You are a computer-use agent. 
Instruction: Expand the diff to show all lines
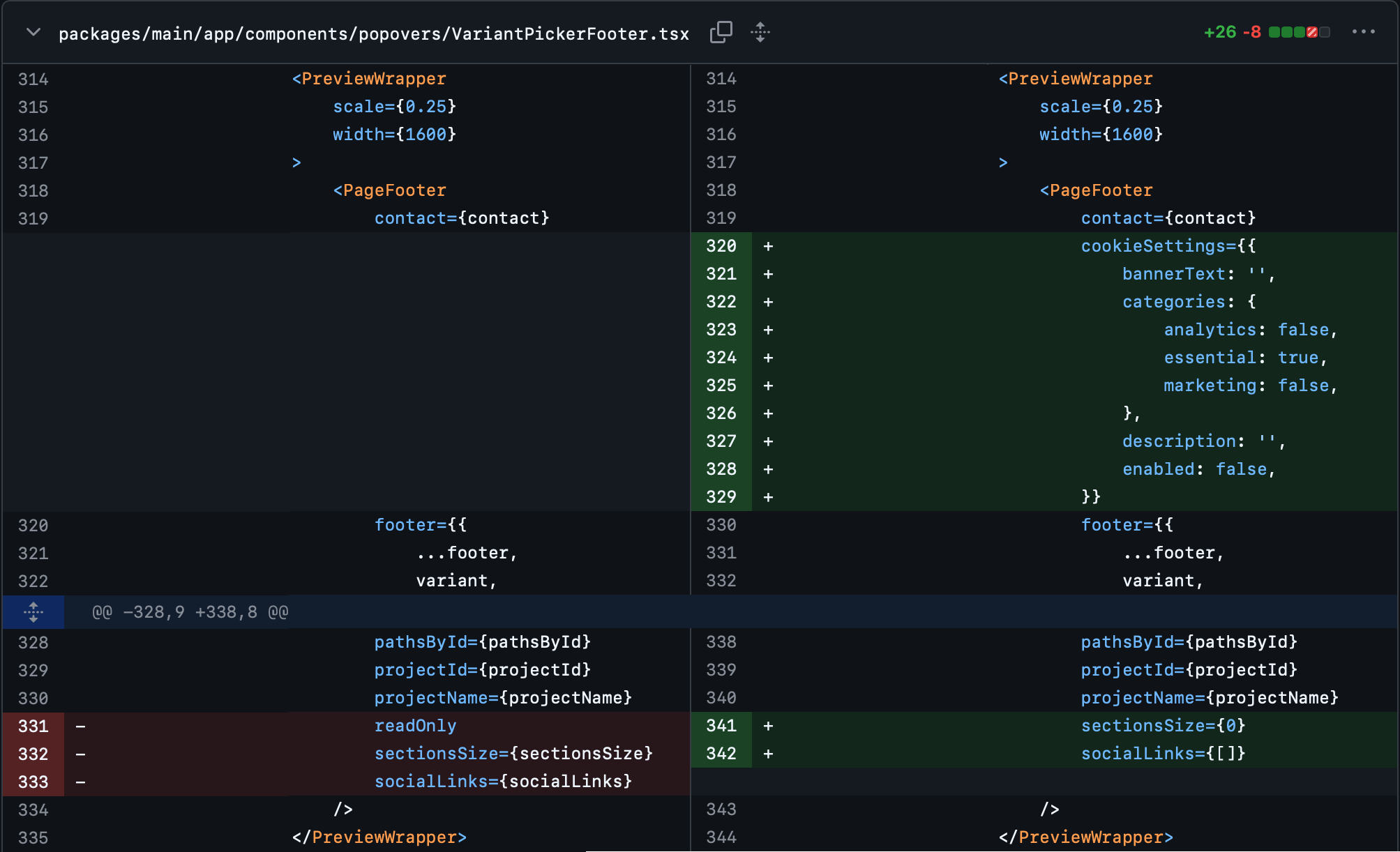[760, 32]
